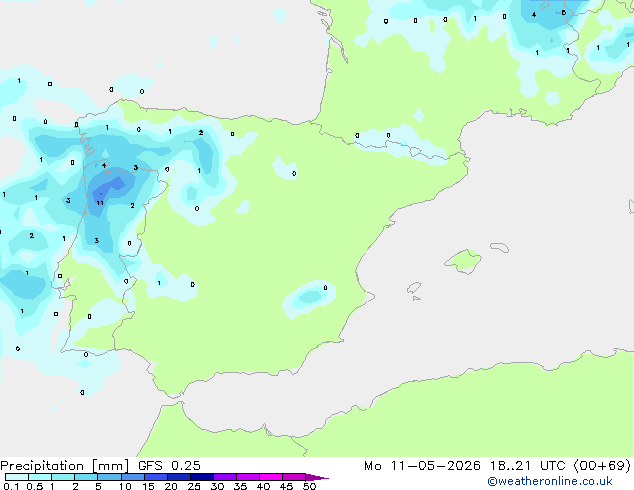Pick the 35–40 mm magenta-purple swatch

coord(248,477)
